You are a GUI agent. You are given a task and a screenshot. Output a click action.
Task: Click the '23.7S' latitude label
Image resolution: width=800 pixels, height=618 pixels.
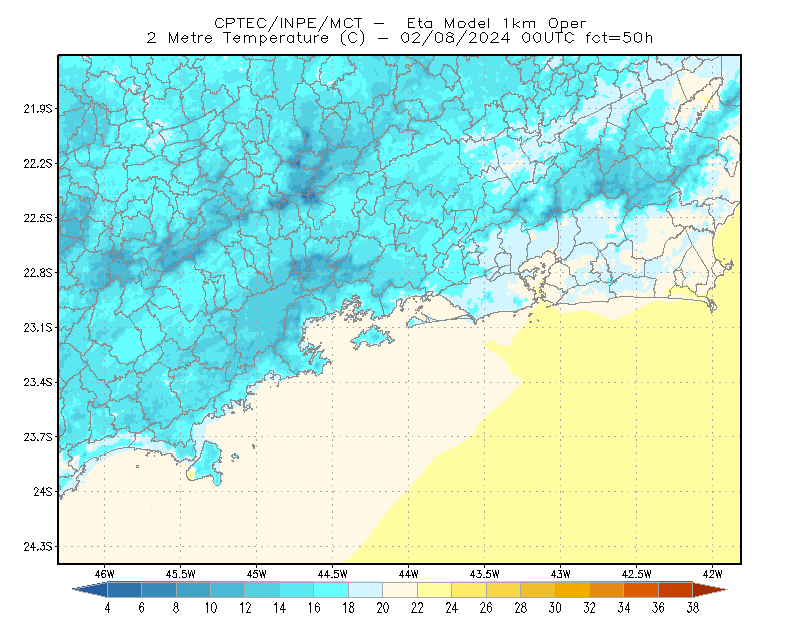click(38, 437)
